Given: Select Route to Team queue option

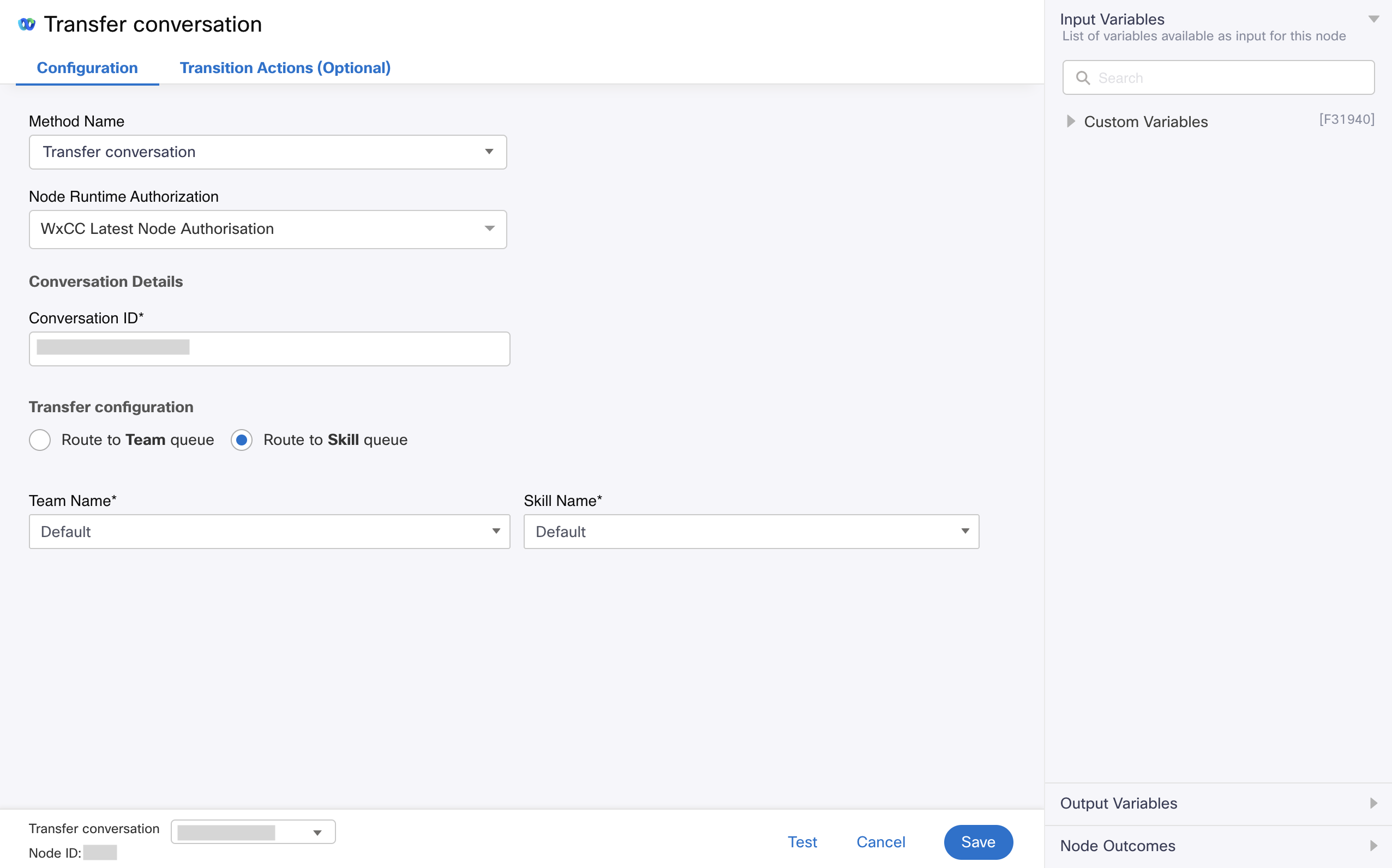Looking at the screenshot, I should tap(40, 440).
